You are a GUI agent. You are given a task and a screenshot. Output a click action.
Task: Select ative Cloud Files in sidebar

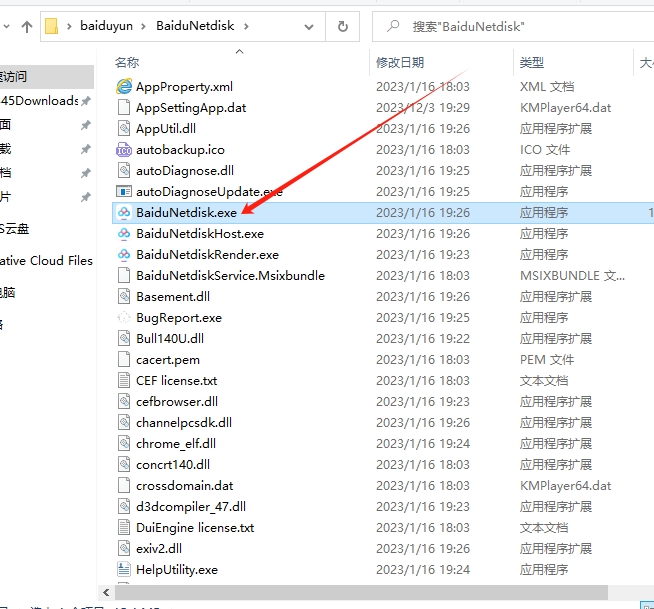pos(46,261)
